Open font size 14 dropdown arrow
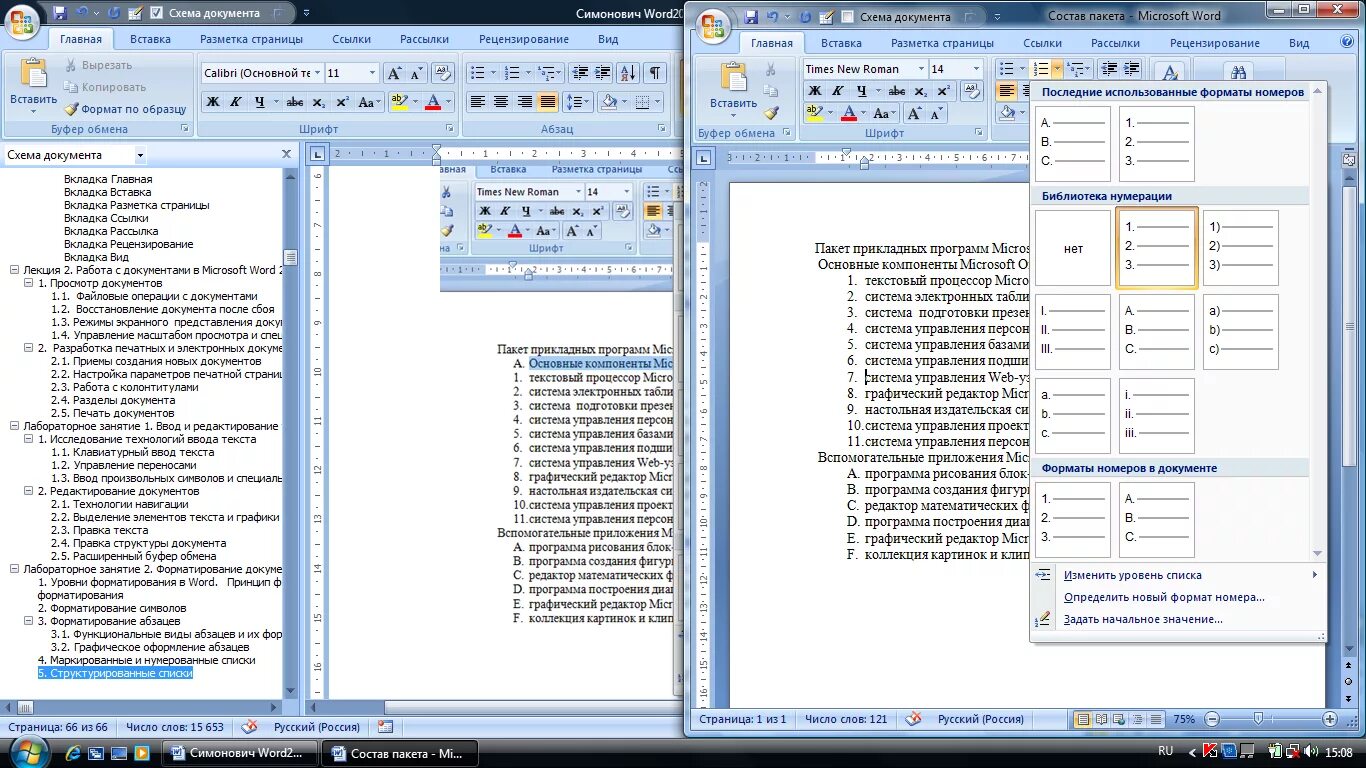Screen dimensions: 1366x768 tap(976, 69)
